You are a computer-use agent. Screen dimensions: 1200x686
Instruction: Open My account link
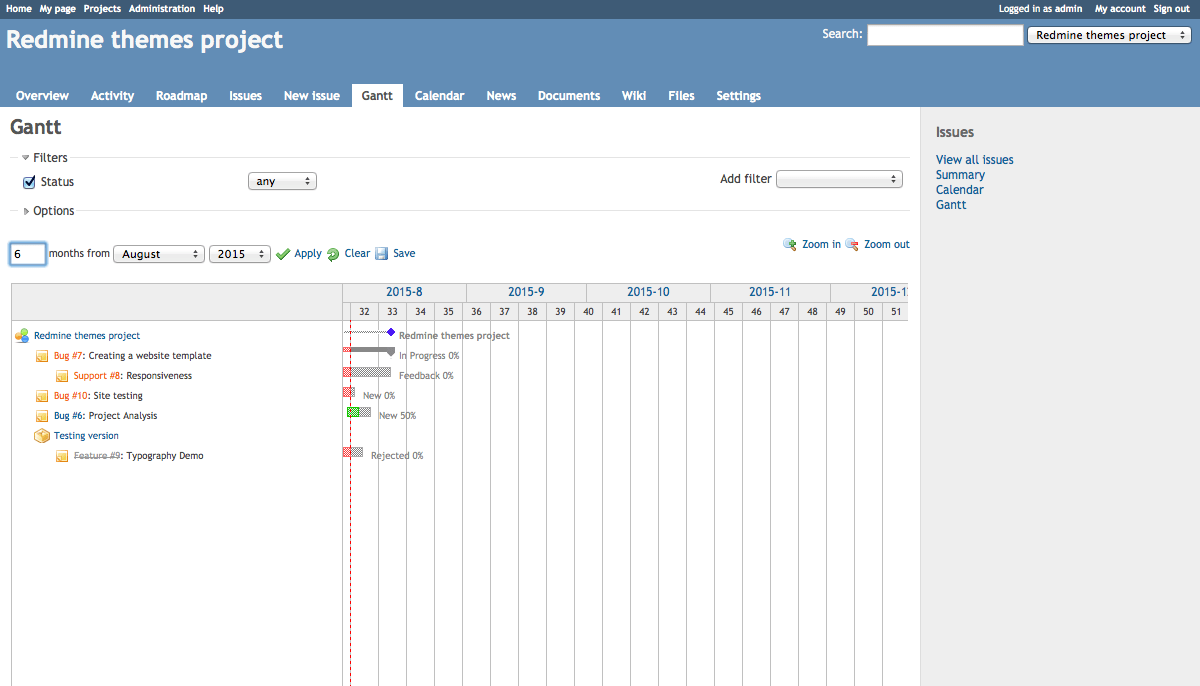(x=1120, y=9)
